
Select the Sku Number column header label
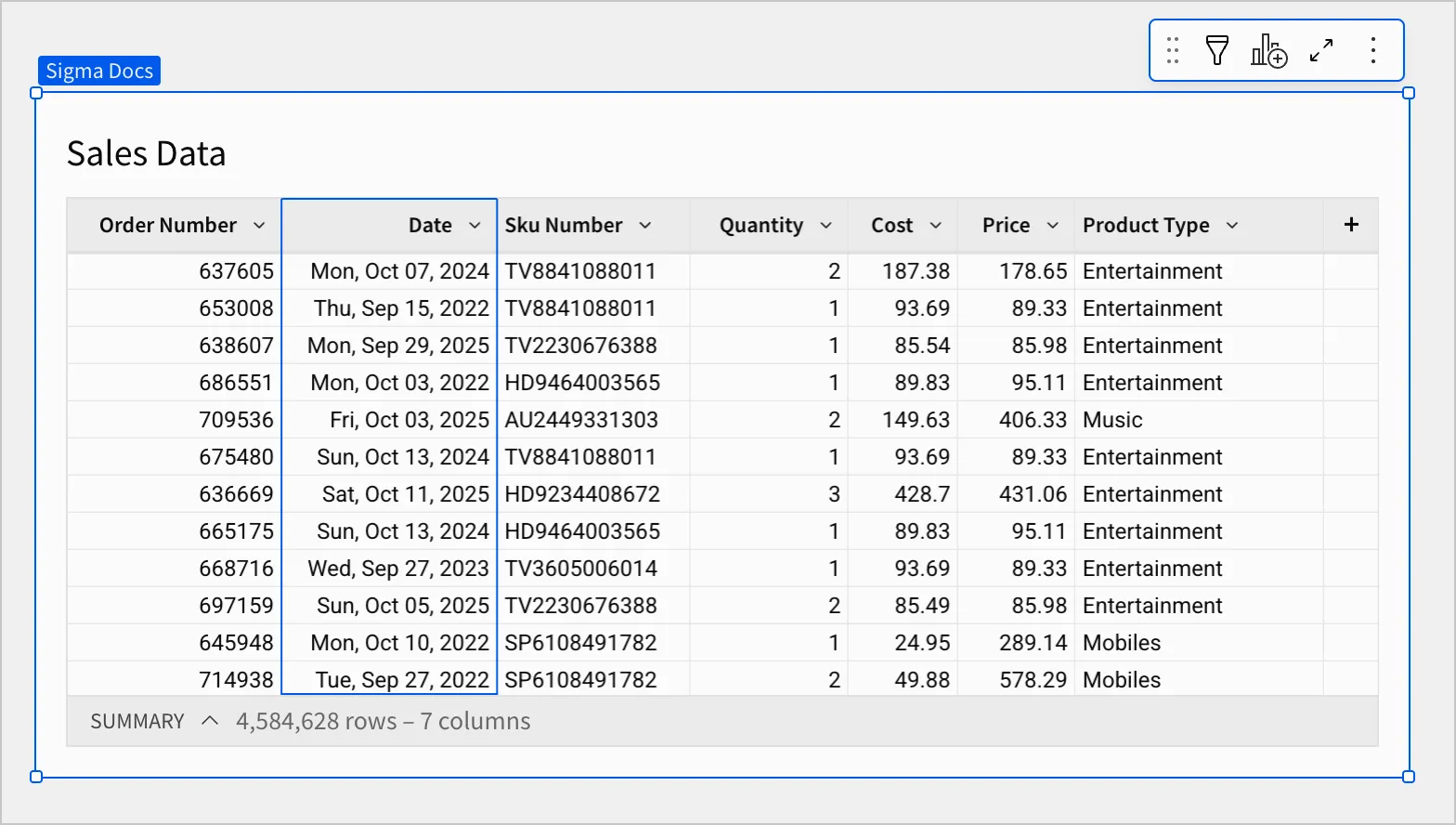(564, 226)
